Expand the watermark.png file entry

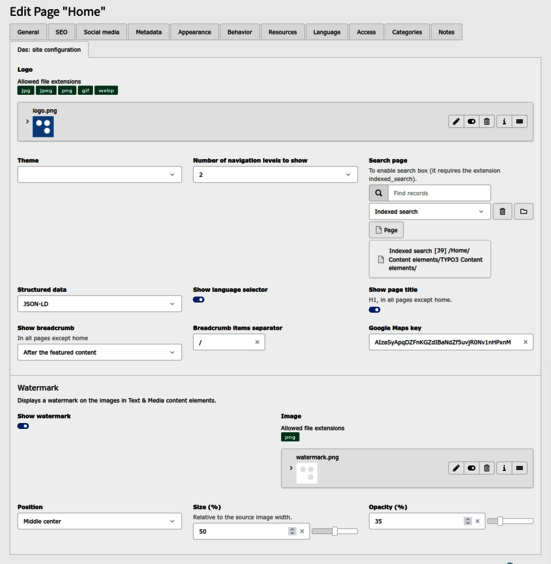pos(291,468)
